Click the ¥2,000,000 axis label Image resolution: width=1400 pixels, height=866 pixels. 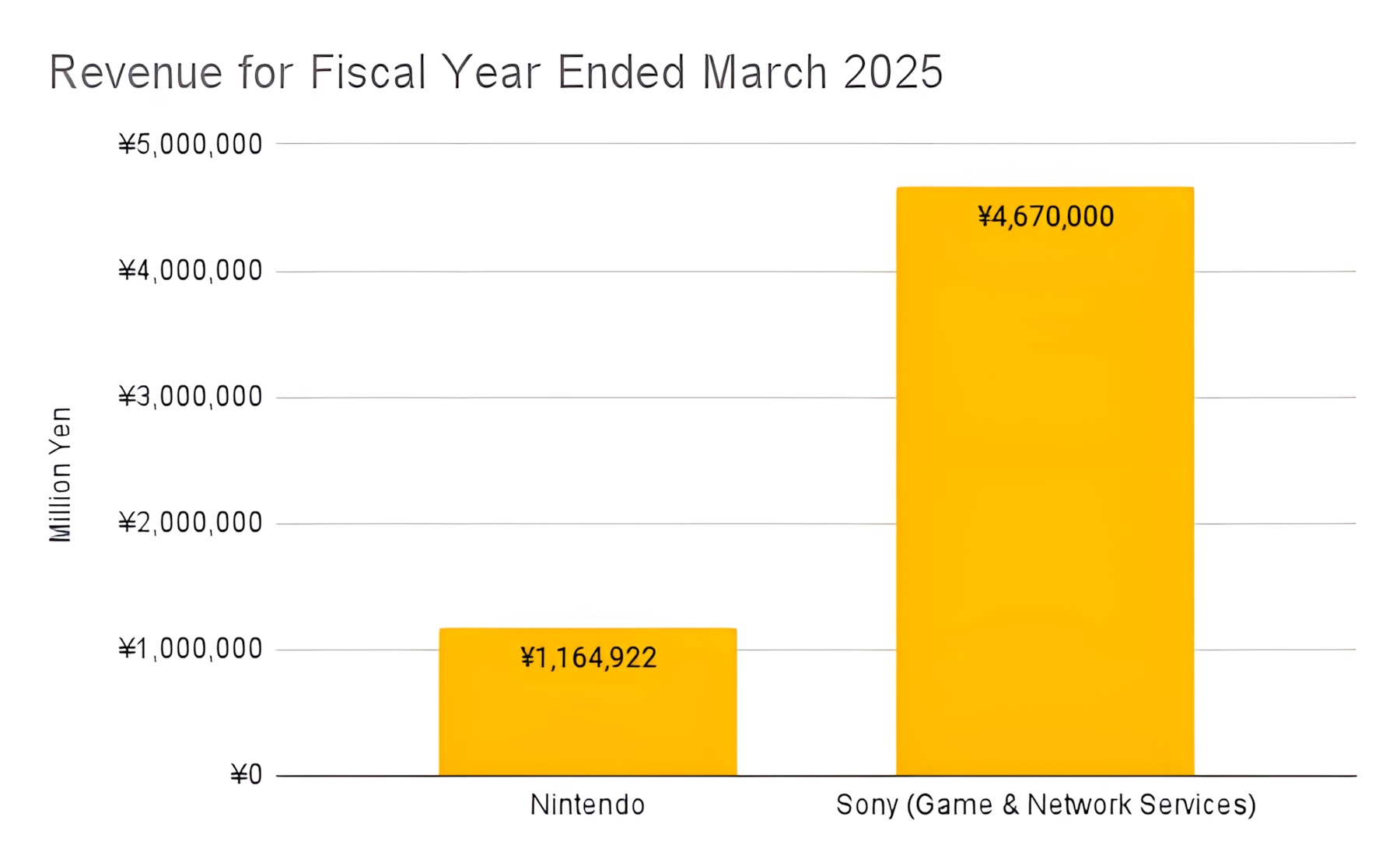tap(191, 523)
